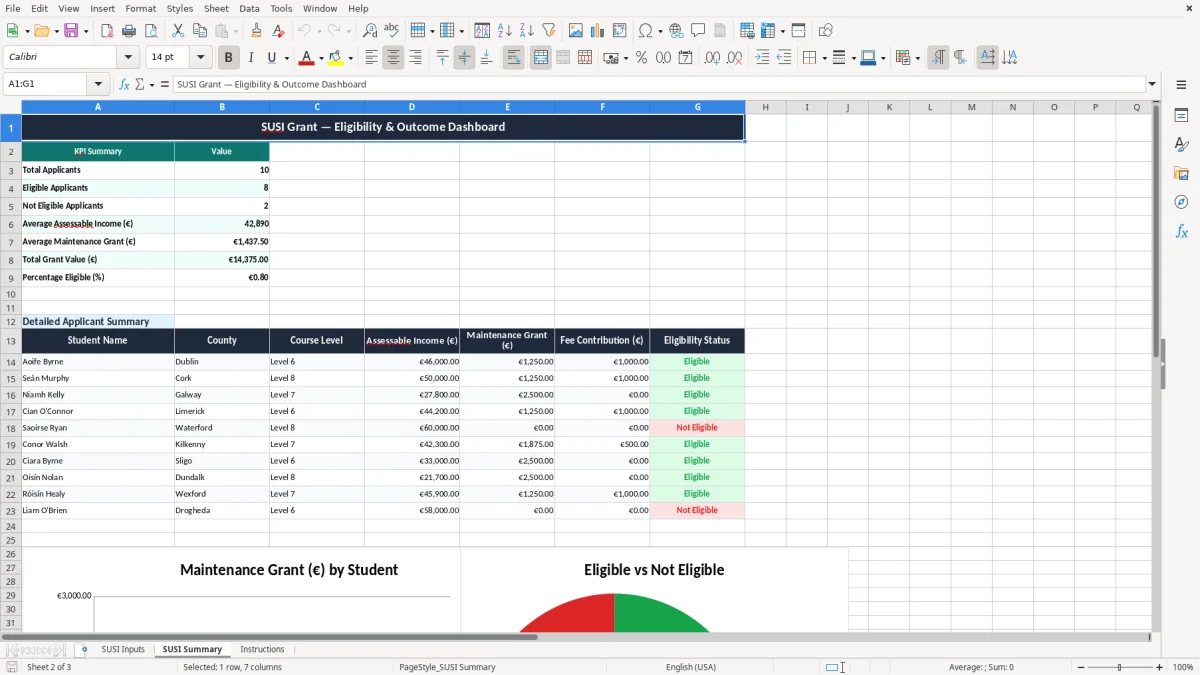Click the AutoFilter funnel icon
1200x675 pixels.
click(548, 31)
